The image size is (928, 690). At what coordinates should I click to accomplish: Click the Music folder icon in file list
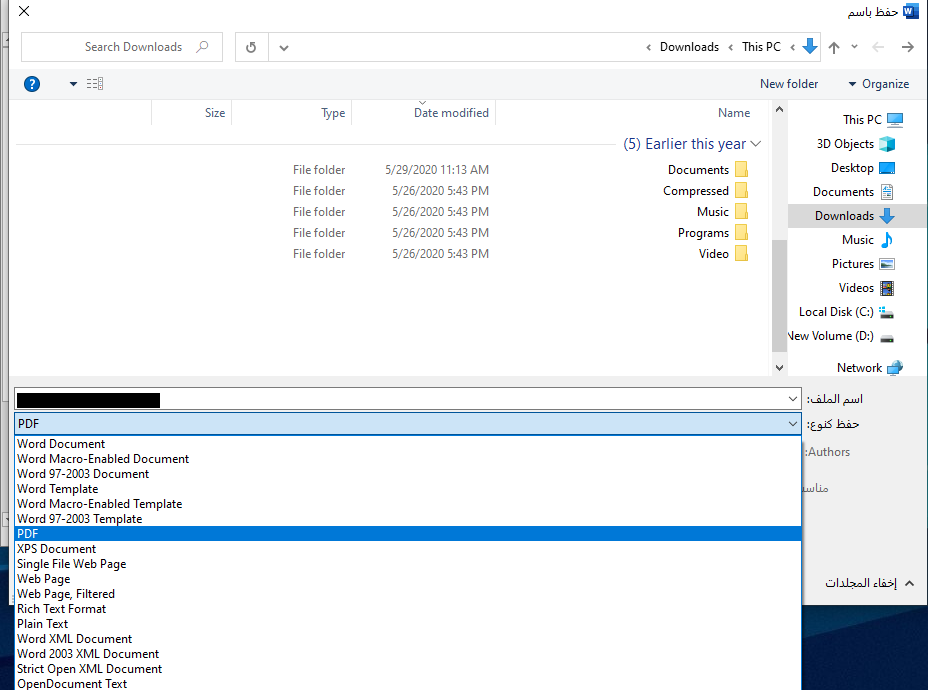741,212
